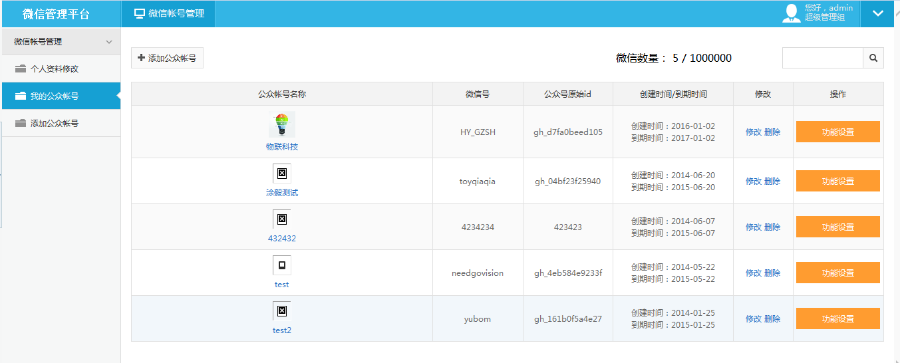Screen dimensions: 900x363
Task: Click the gh_04bf23f25940 cell
Action: click(x=568, y=181)
